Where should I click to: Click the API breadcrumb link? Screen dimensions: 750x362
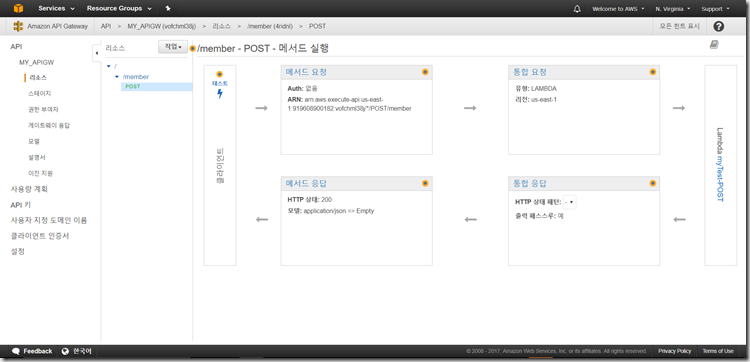pyautogui.click(x=106, y=26)
